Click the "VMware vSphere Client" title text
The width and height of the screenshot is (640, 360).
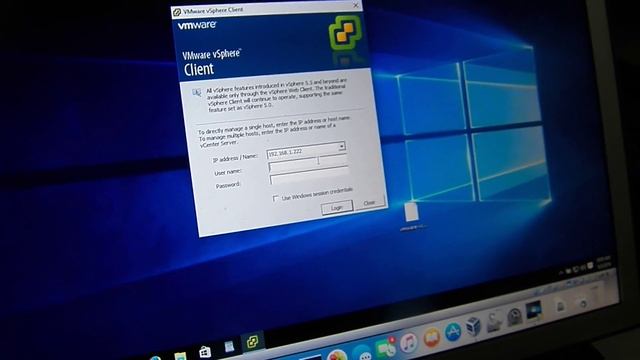(x=213, y=10)
